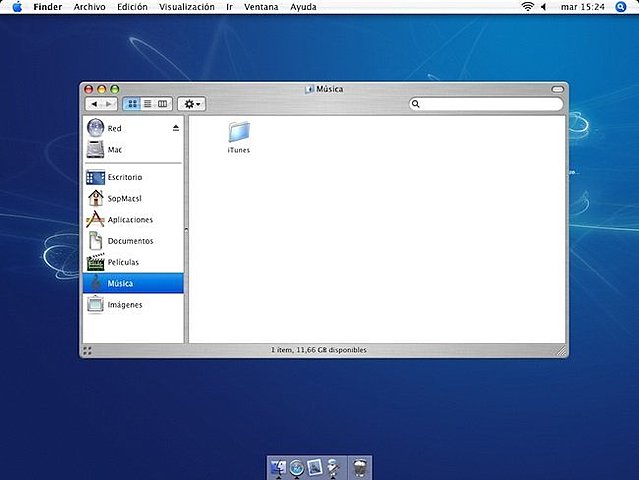
Task: Open the Ayuda menu
Action: (x=303, y=7)
